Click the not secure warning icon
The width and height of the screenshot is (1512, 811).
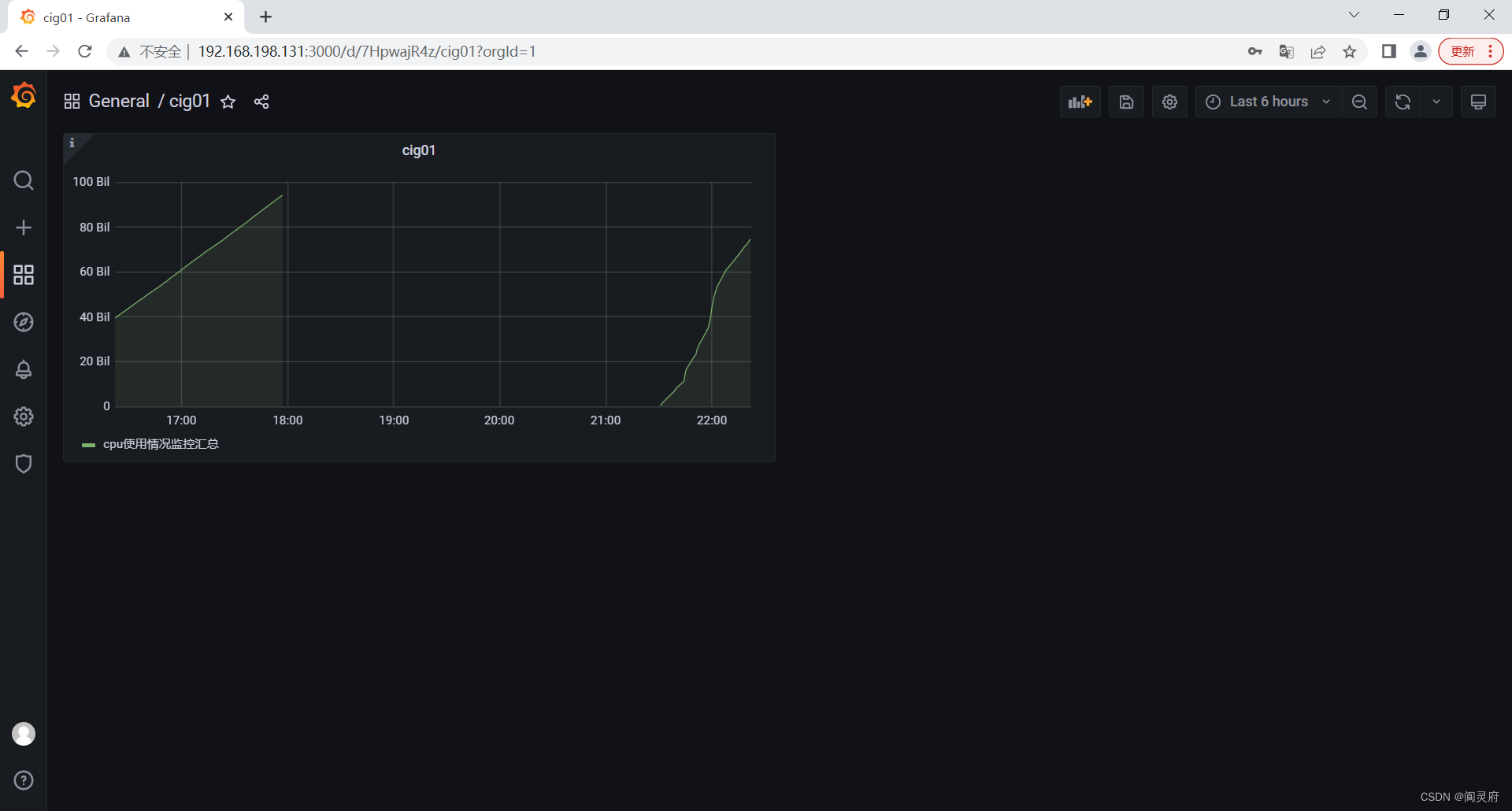124,52
